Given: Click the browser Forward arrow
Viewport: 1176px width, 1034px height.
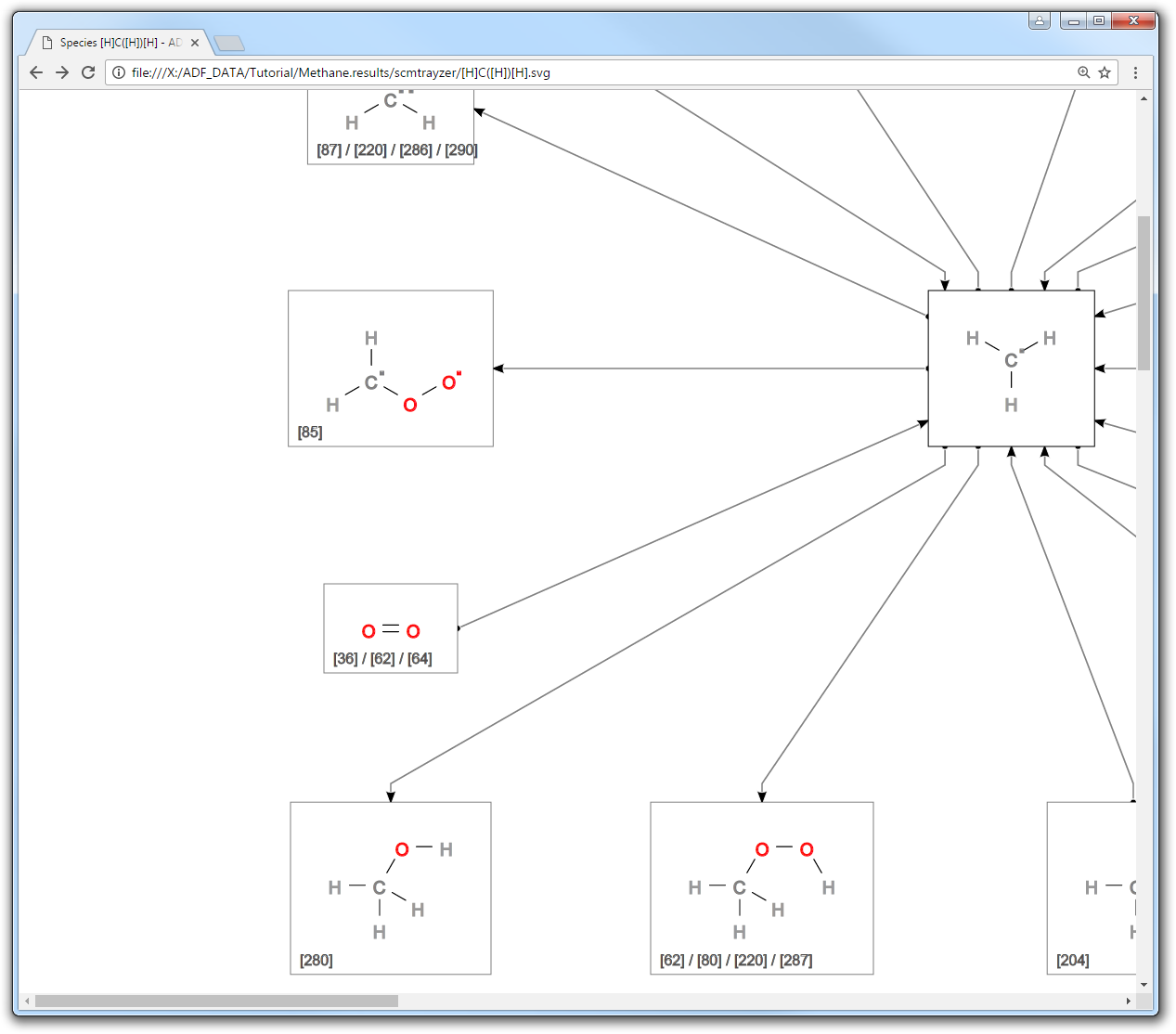Looking at the screenshot, I should pos(62,72).
